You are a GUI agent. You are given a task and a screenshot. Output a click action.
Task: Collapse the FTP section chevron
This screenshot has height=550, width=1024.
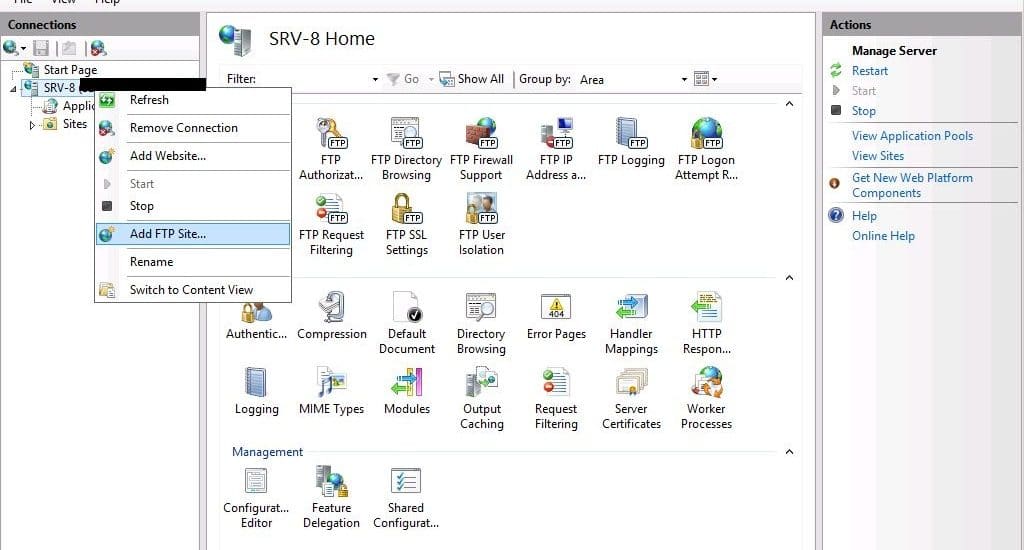click(x=789, y=104)
